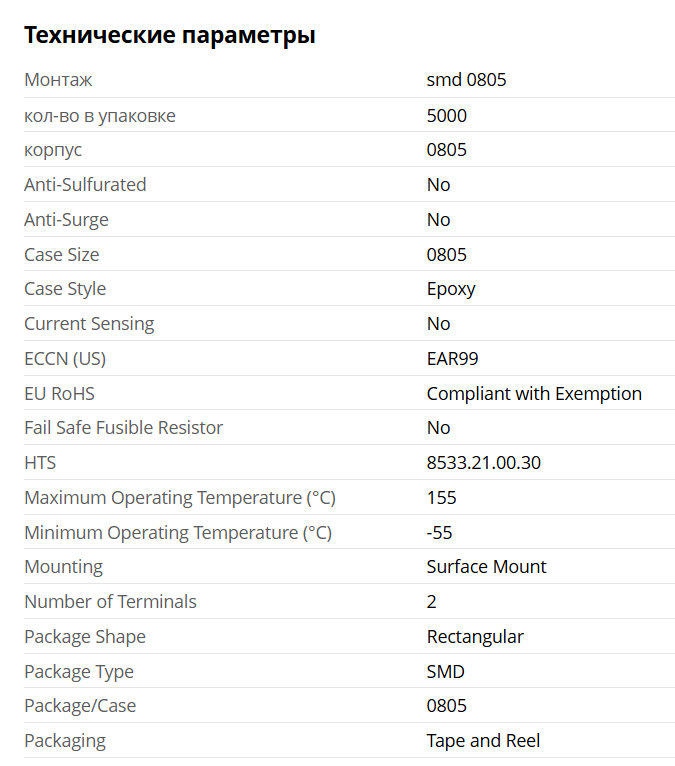Click the Compliant with Exemption text
The width and height of the screenshot is (675, 766).
[x=534, y=394]
